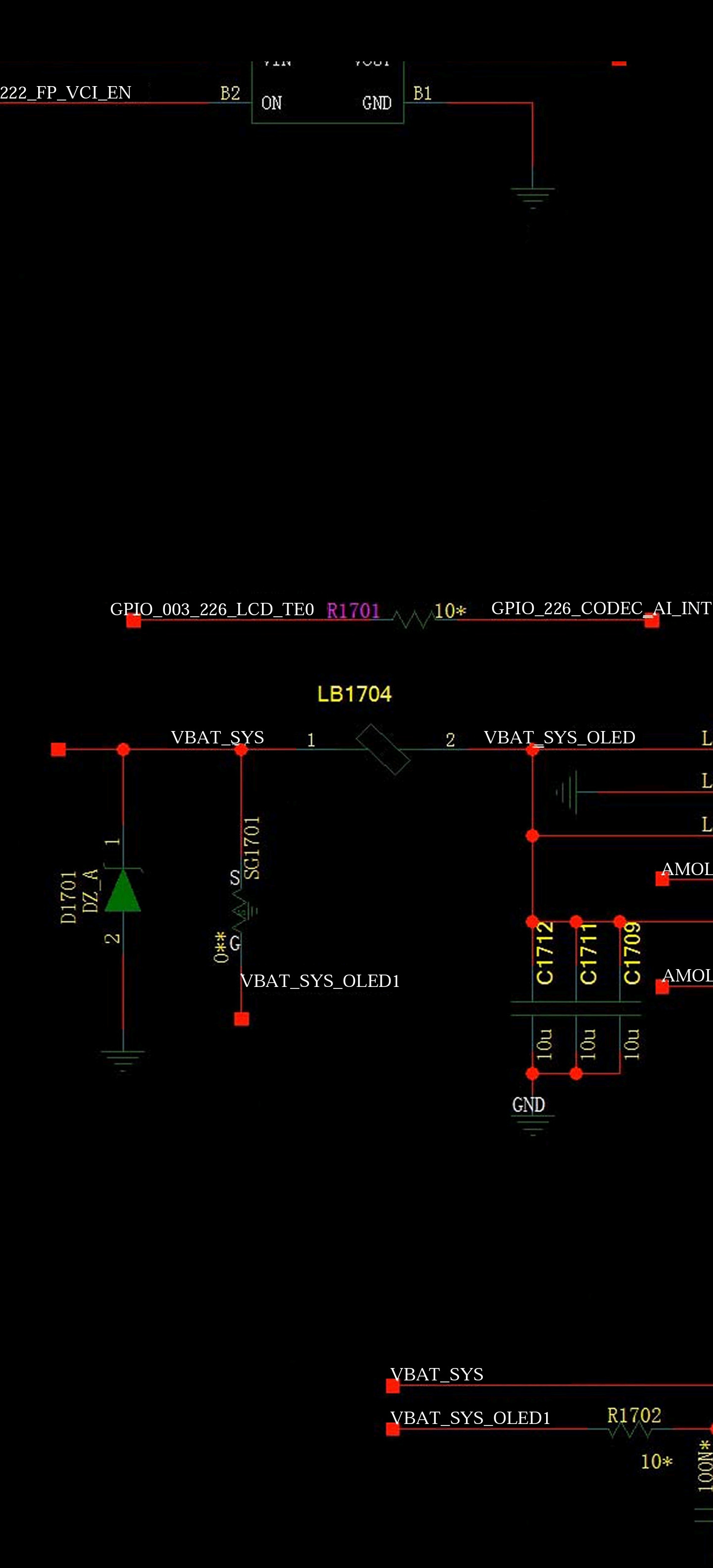Image resolution: width=713 pixels, height=1568 pixels.
Task: Click junction dot at top of SG1701
Action: tap(241, 749)
